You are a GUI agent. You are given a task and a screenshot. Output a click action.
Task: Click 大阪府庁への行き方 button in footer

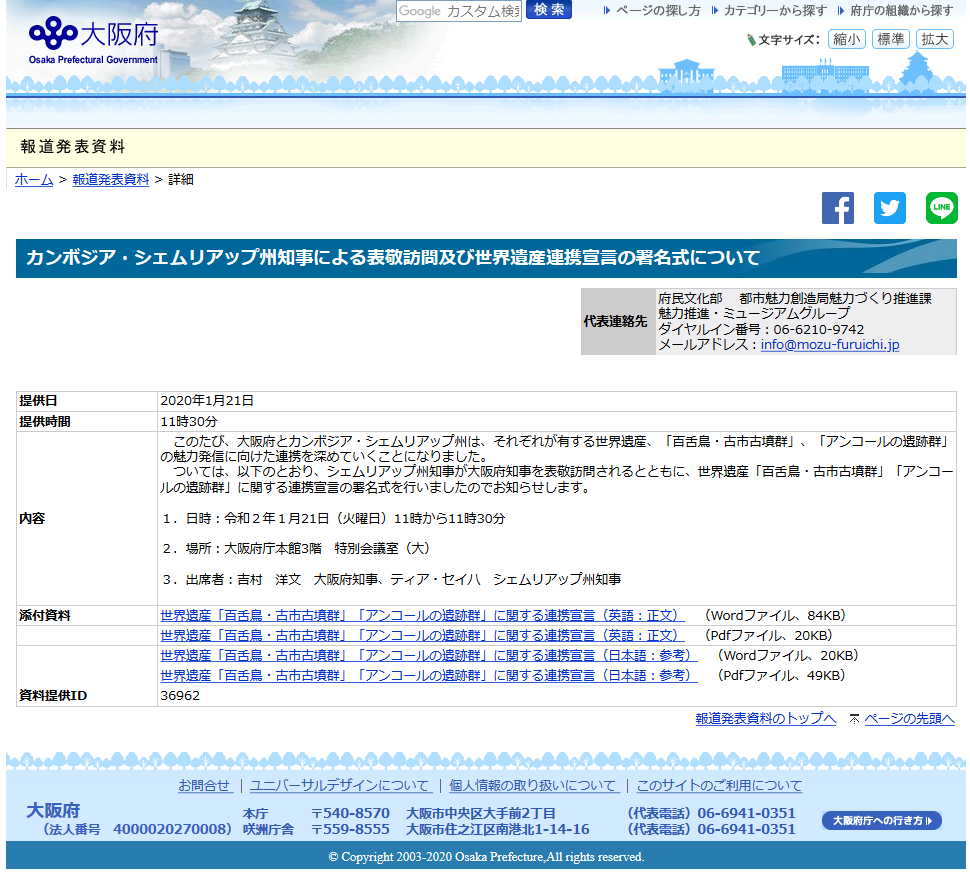pos(881,821)
